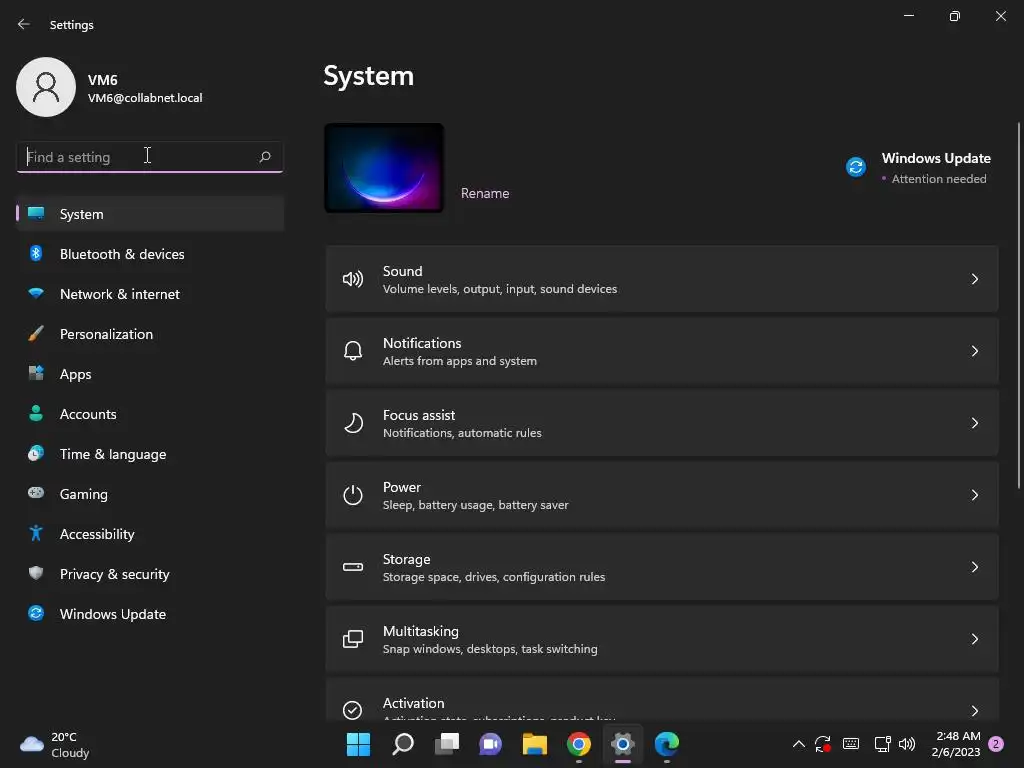Expand the Storage row chevron
This screenshot has width=1024, height=768.
click(x=974, y=567)
